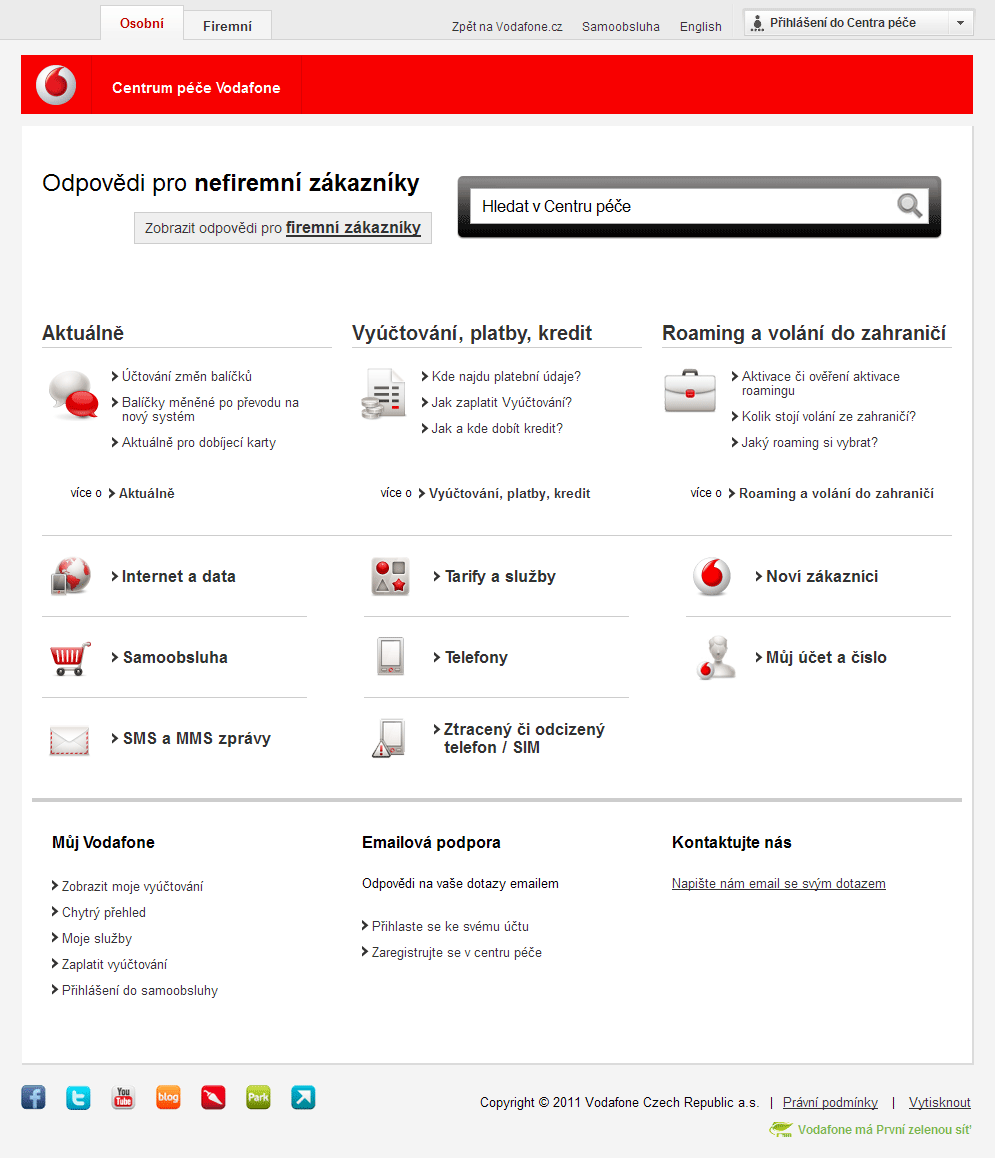Click Napište nám email se svým dotazem

click(779, 883)
